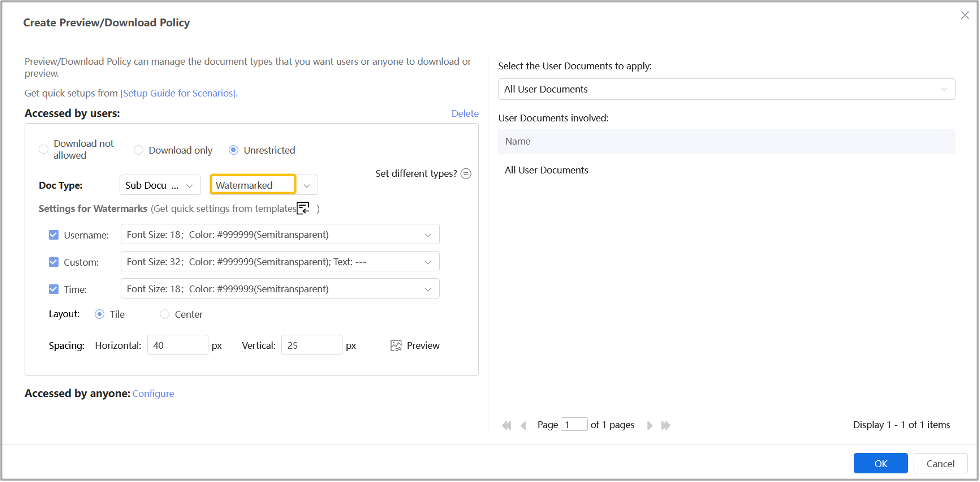The height and width of the screenshot is (482, 980).
Task: Disable the Custom watermark checkbox
Action: (x=54, y=262)
